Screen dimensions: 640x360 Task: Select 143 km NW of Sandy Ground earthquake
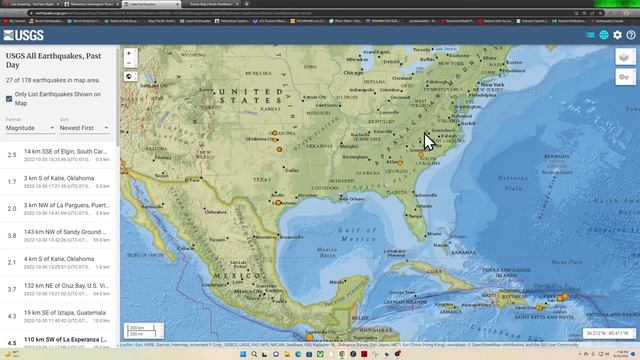coord(59,236)
